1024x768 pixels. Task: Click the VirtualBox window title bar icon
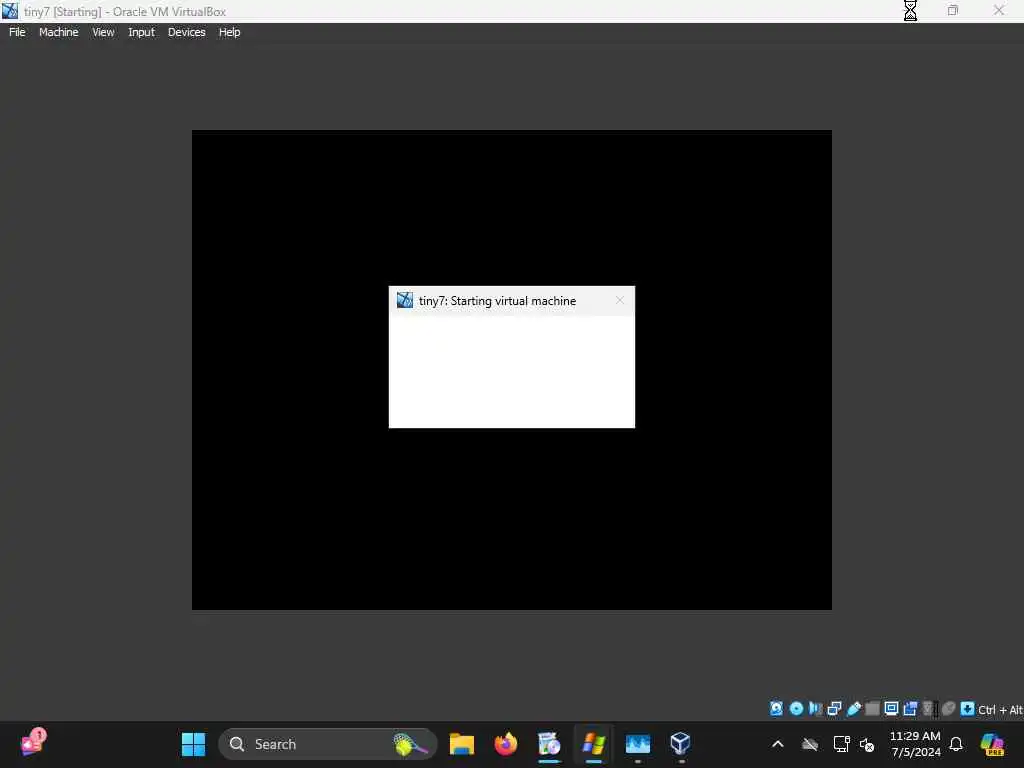tap(10, 11)
